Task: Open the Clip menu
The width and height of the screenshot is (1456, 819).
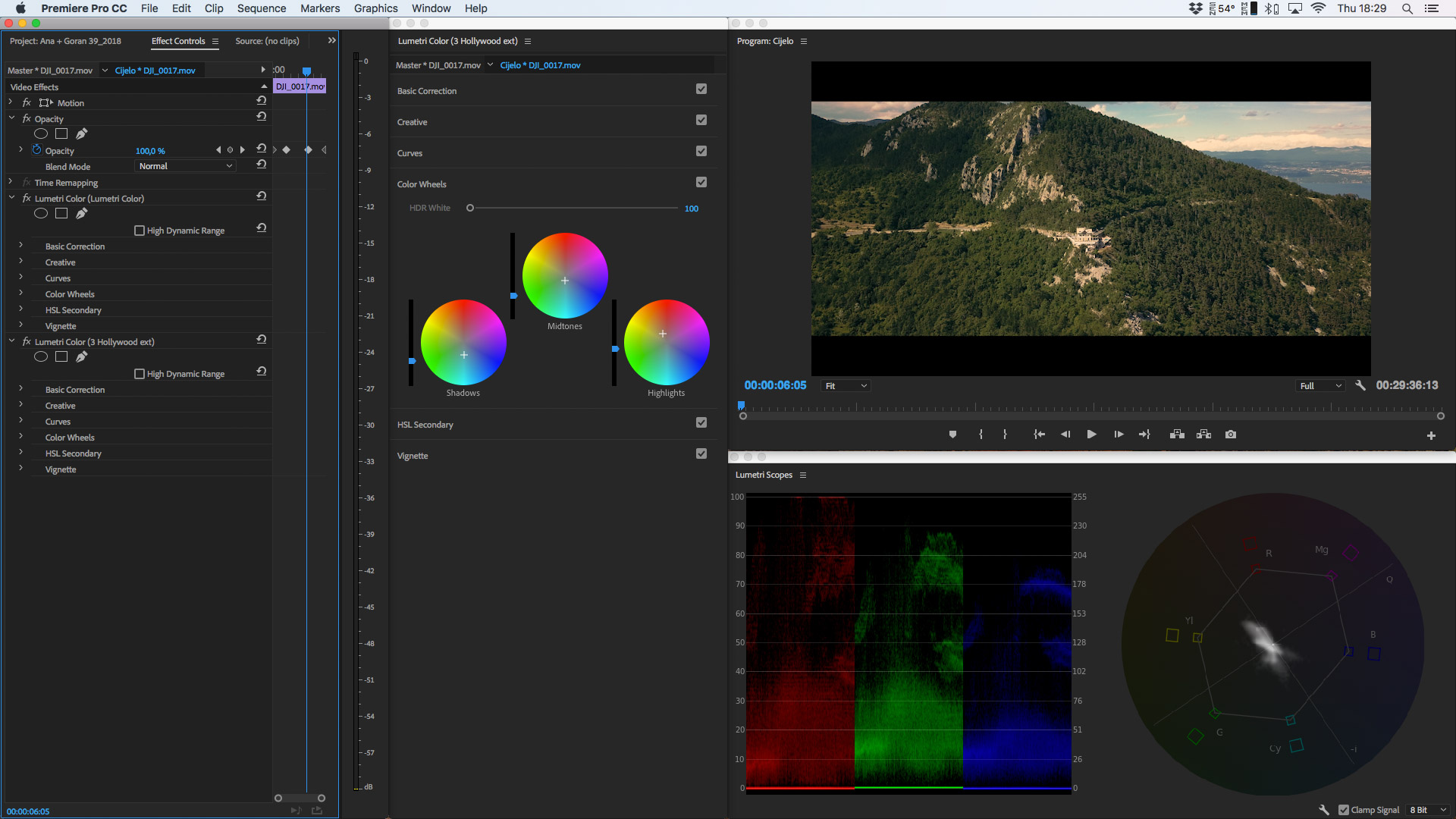Action: point(214,8)
